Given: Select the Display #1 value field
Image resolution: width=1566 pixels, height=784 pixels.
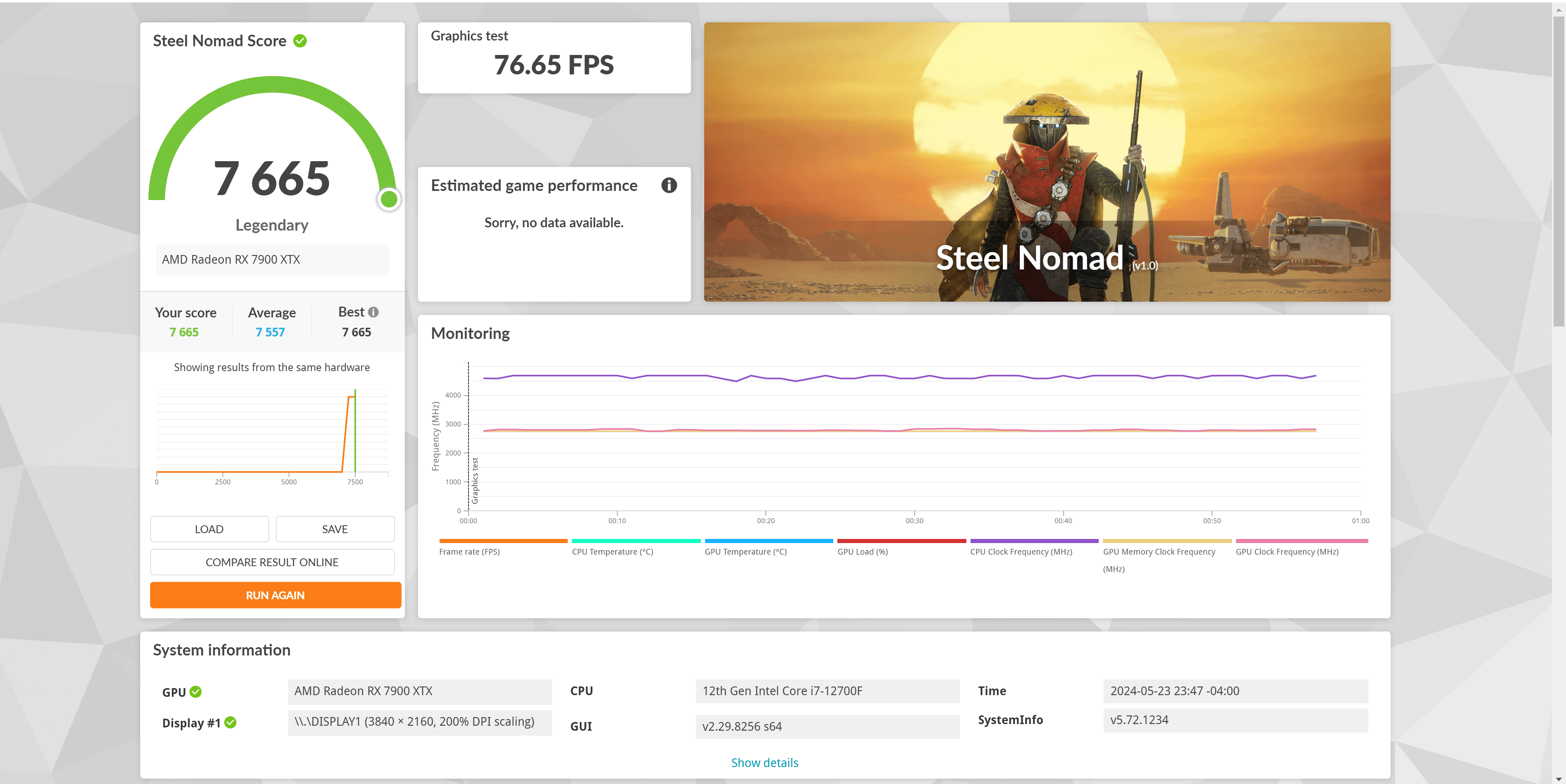Looking at the screenshot, I should pos(419,722).
